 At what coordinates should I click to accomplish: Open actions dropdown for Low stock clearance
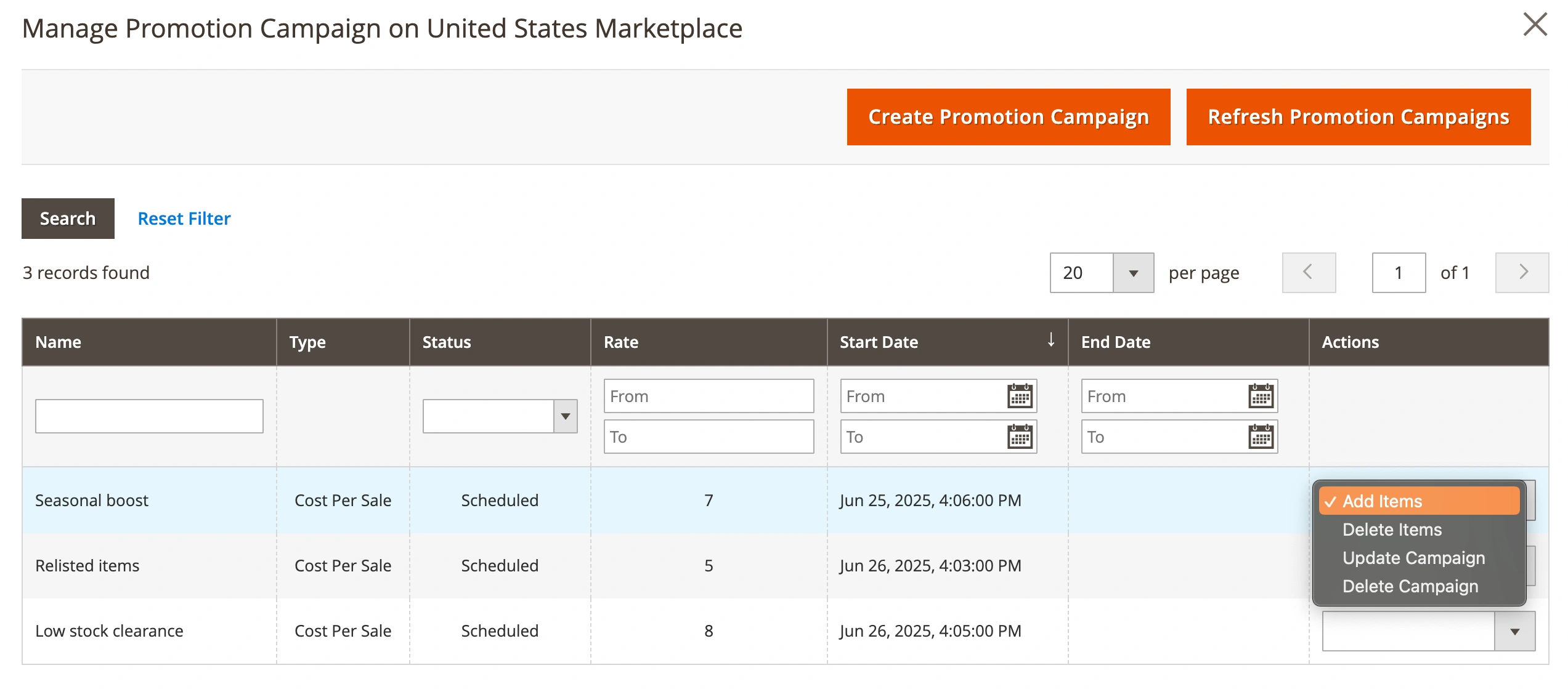1428,631
